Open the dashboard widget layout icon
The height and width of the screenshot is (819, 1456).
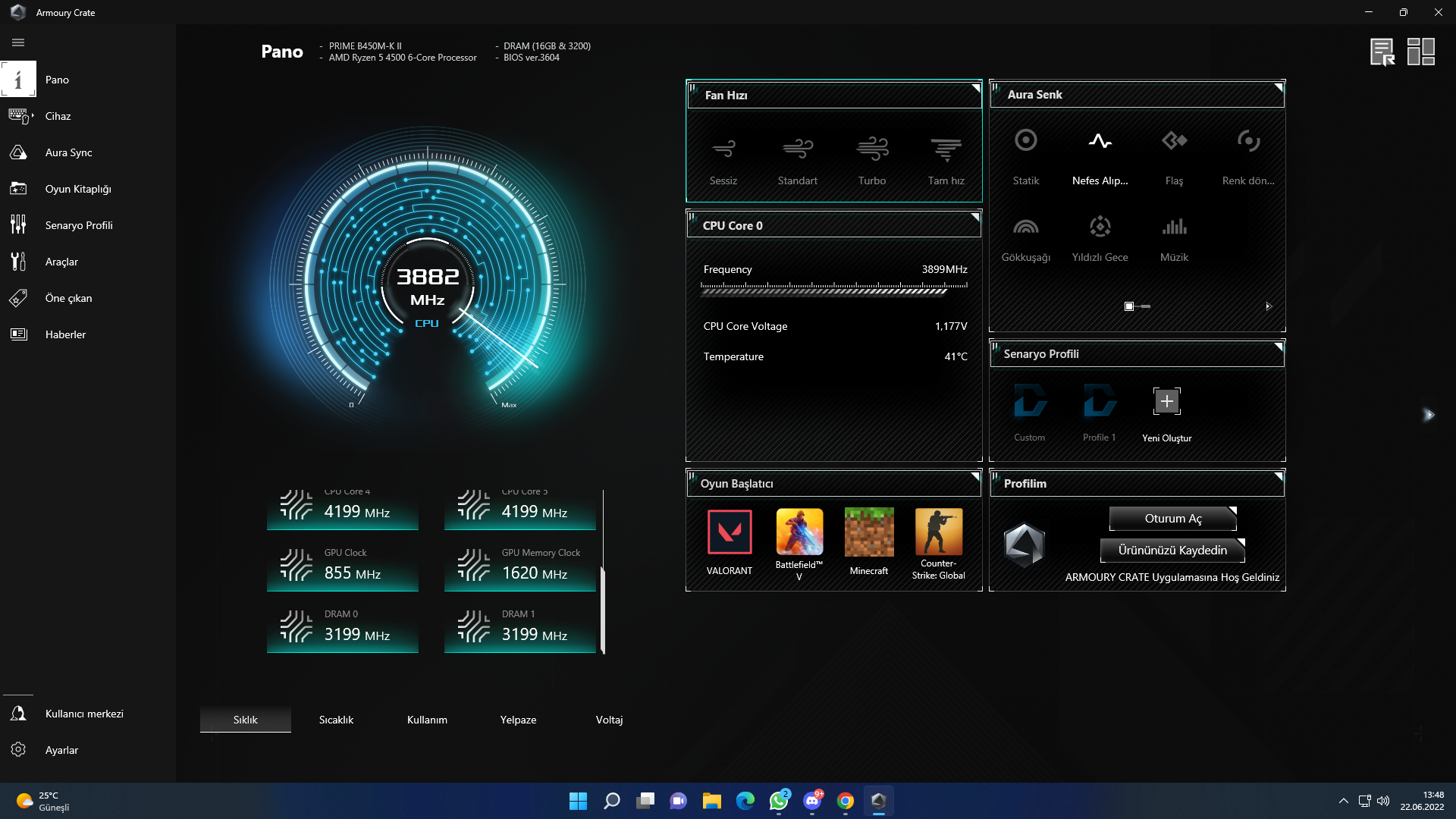pyautogui.click(x=1421, y=52)
